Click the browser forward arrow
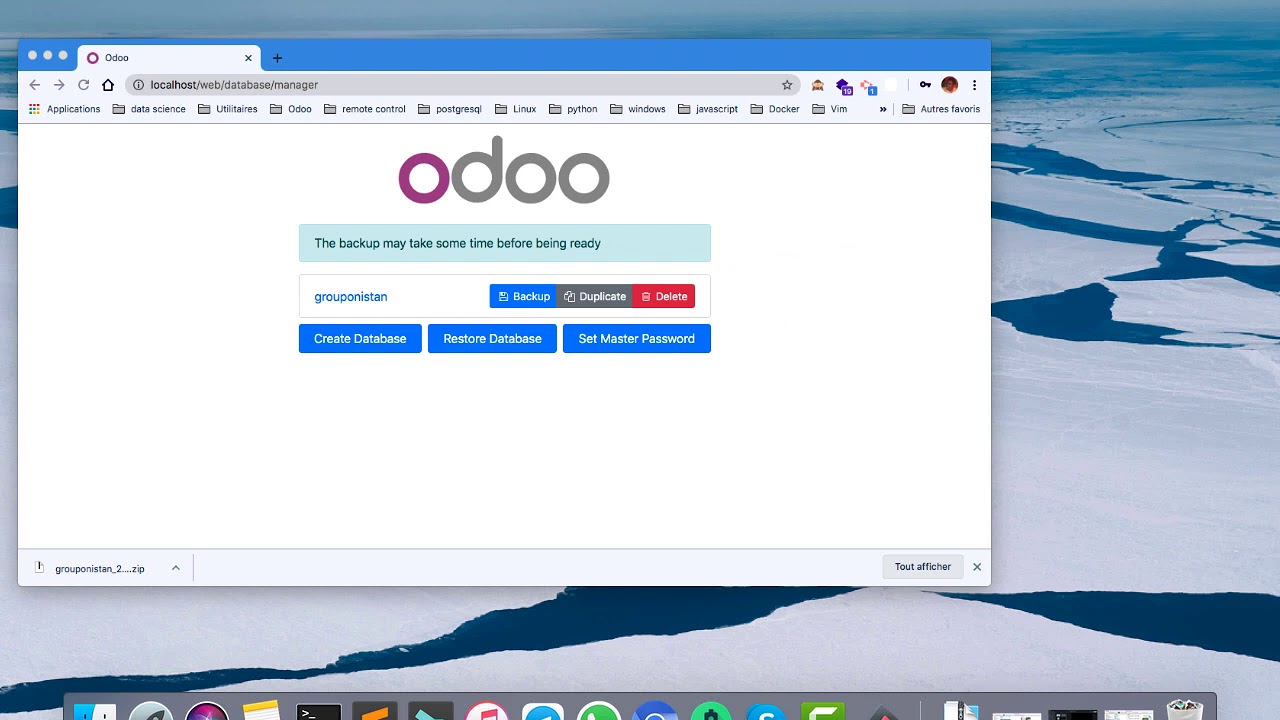 coord(59,85)
